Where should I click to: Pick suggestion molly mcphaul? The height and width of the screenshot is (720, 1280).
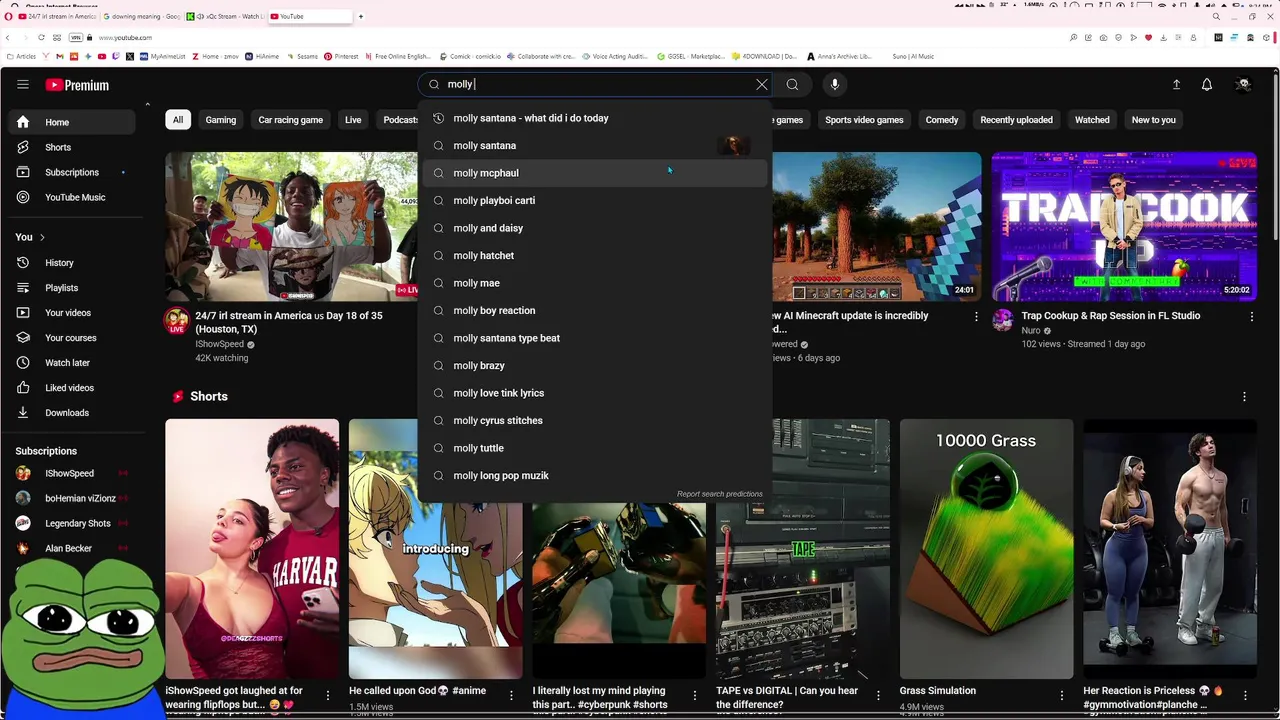(595, 173)
